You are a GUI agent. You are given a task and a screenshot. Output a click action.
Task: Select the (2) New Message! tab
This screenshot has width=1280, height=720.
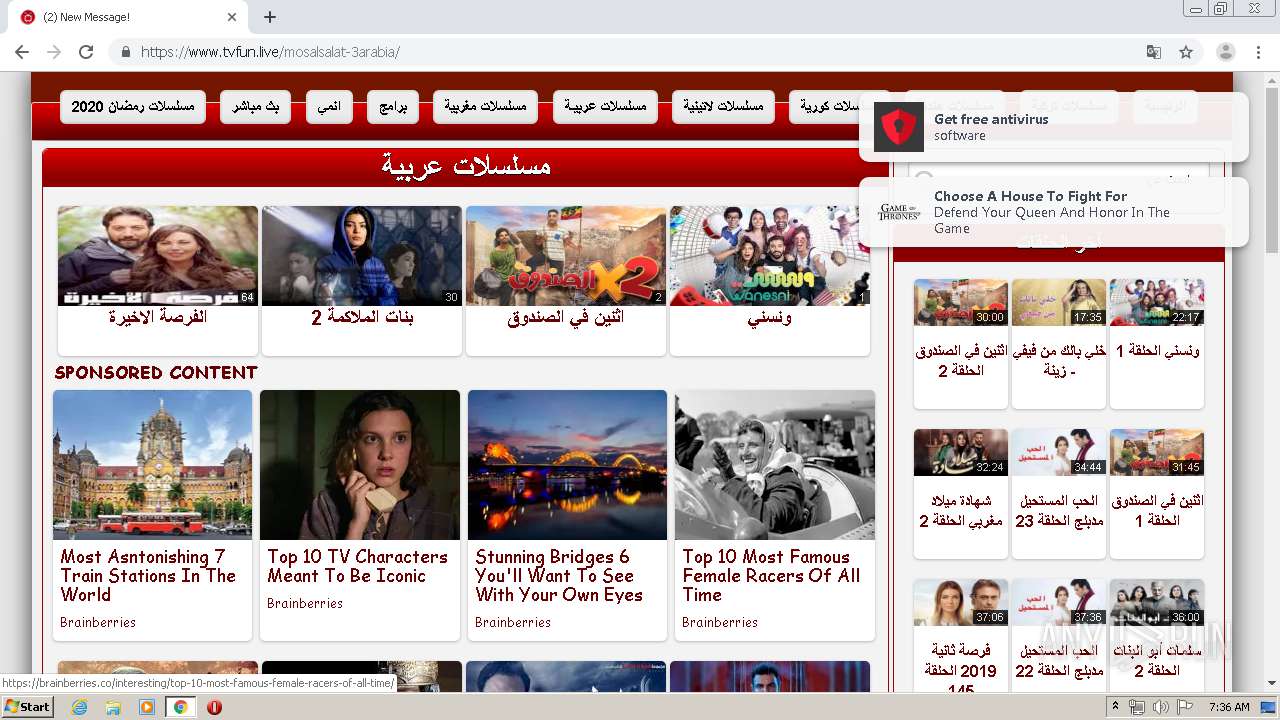click(128, 17)
